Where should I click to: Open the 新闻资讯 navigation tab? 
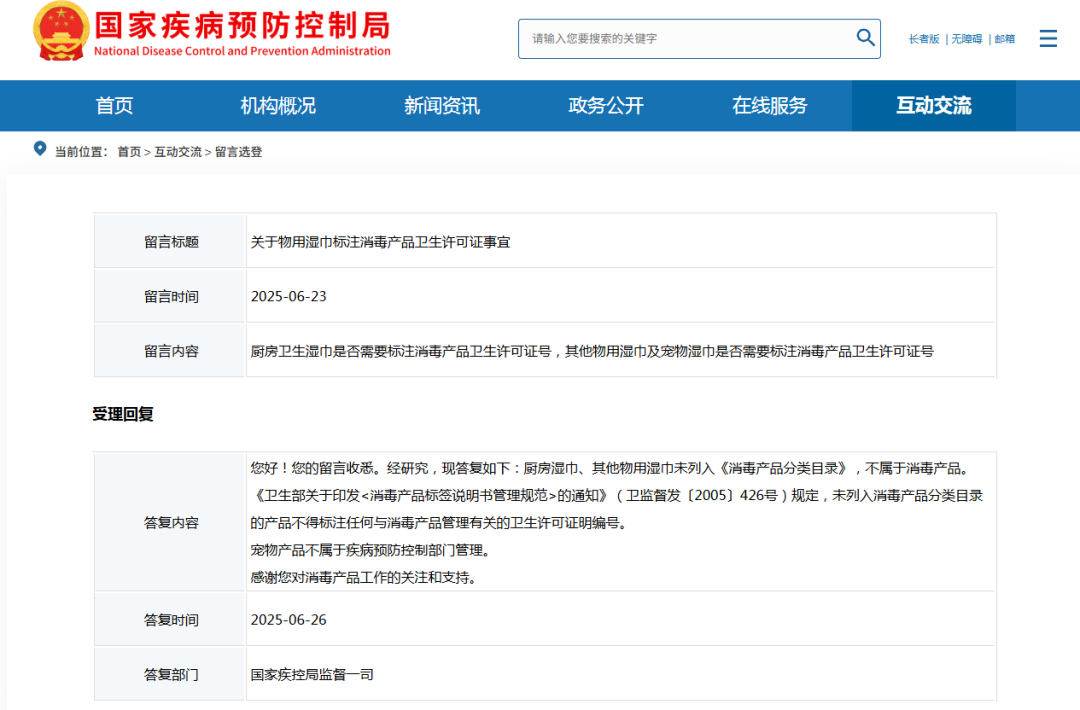click(442, 106)
